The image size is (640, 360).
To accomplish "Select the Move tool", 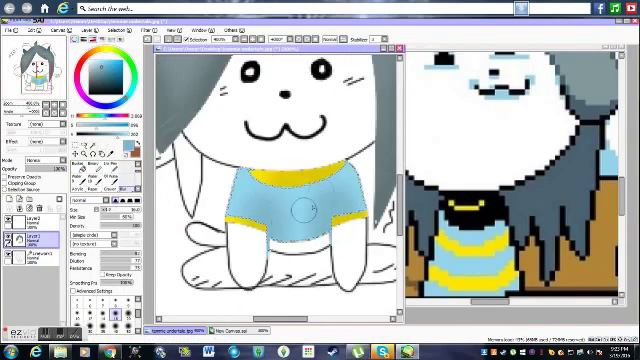I will [x=75, y=154].
